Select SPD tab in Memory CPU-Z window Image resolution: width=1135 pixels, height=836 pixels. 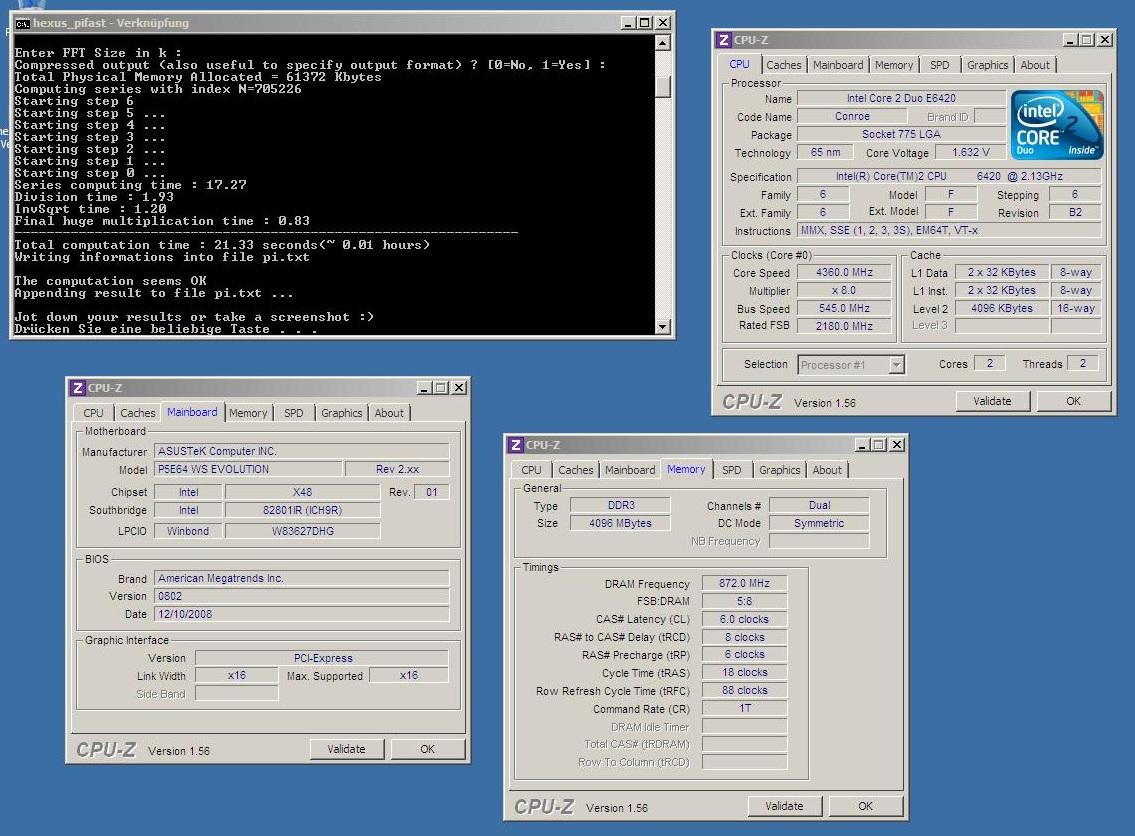[x=731, y=470]
